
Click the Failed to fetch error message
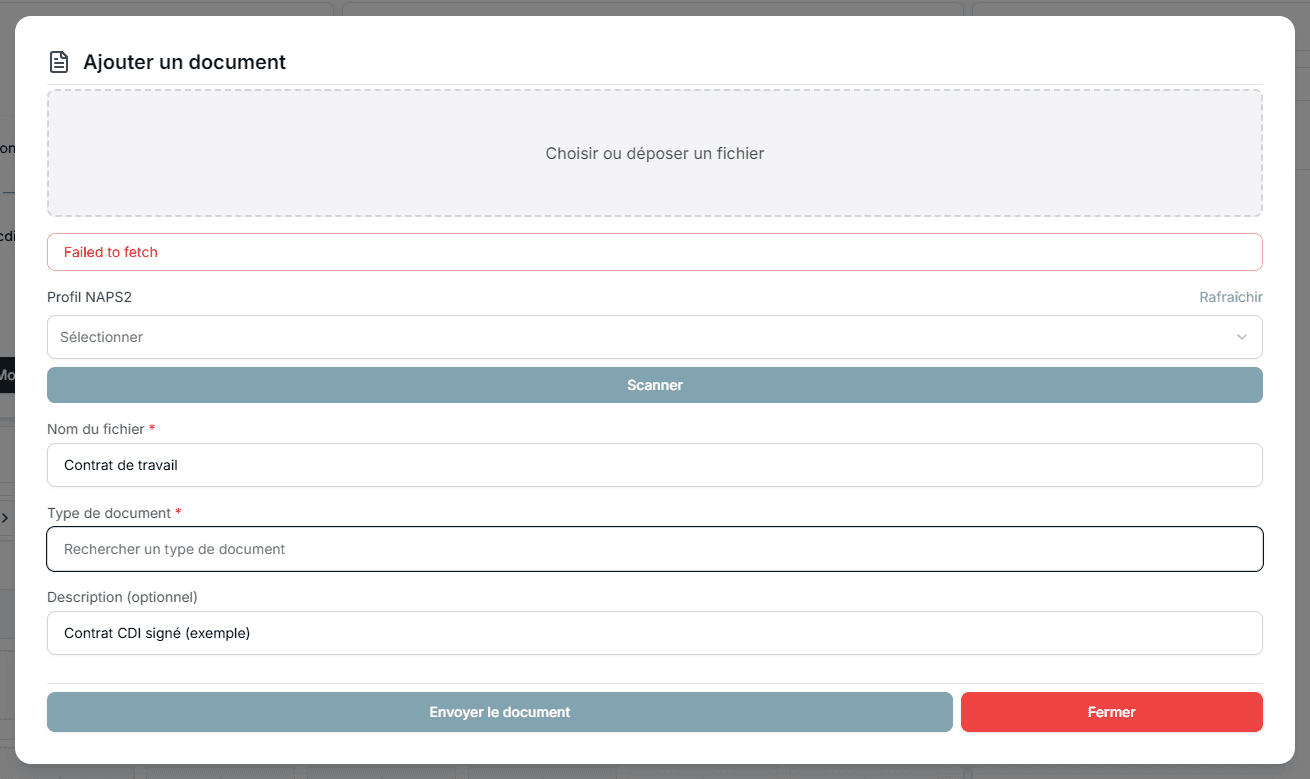click(655, 252)
